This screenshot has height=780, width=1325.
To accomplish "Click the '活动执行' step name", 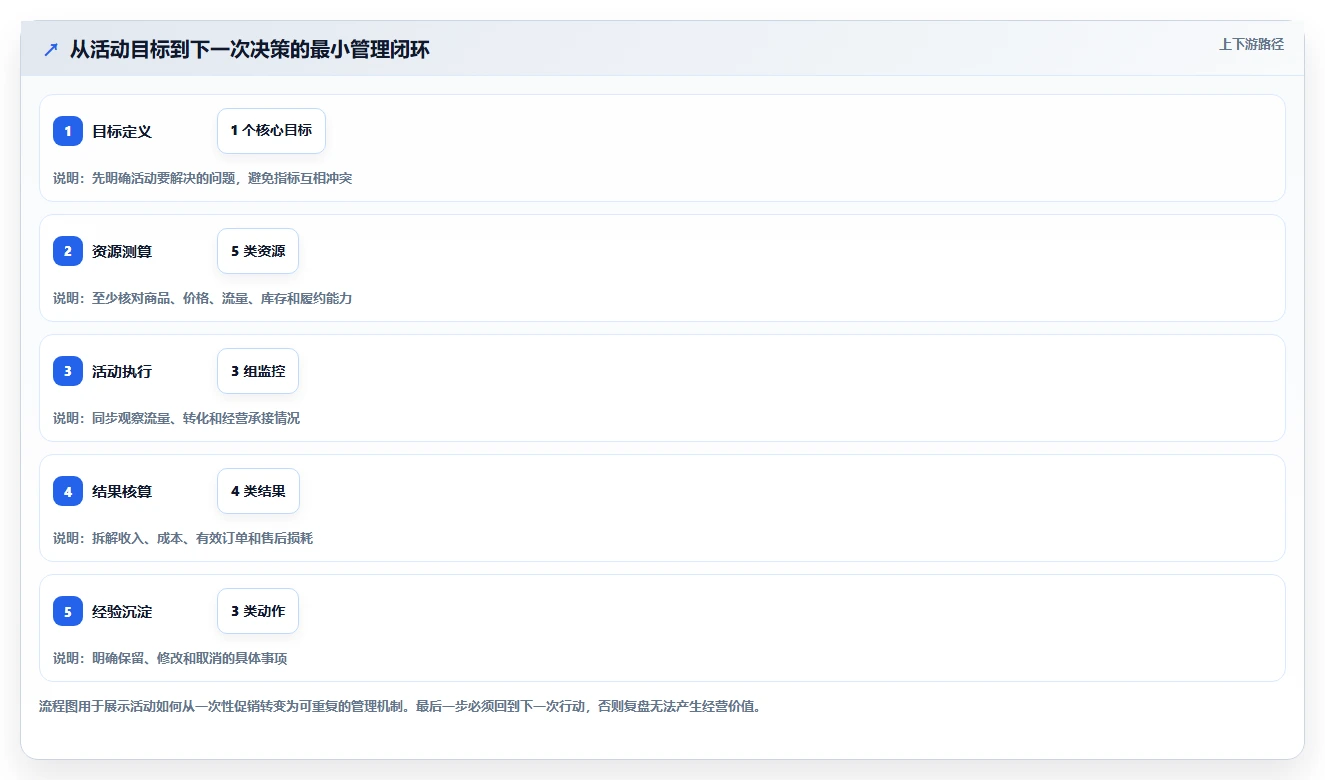I will pyautogui.click(x=122, y=371).
